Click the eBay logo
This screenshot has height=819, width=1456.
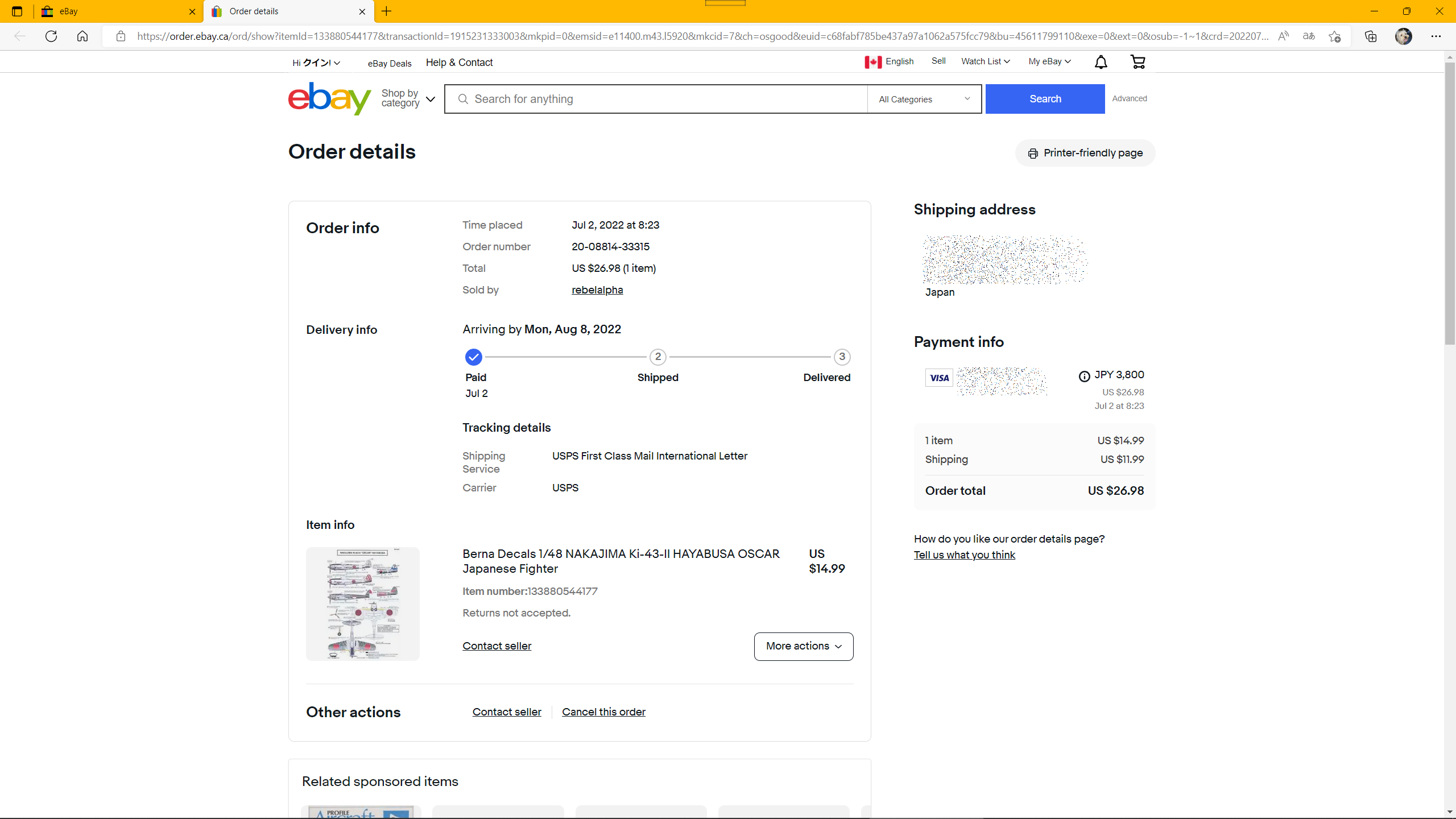tap(330, 99)
